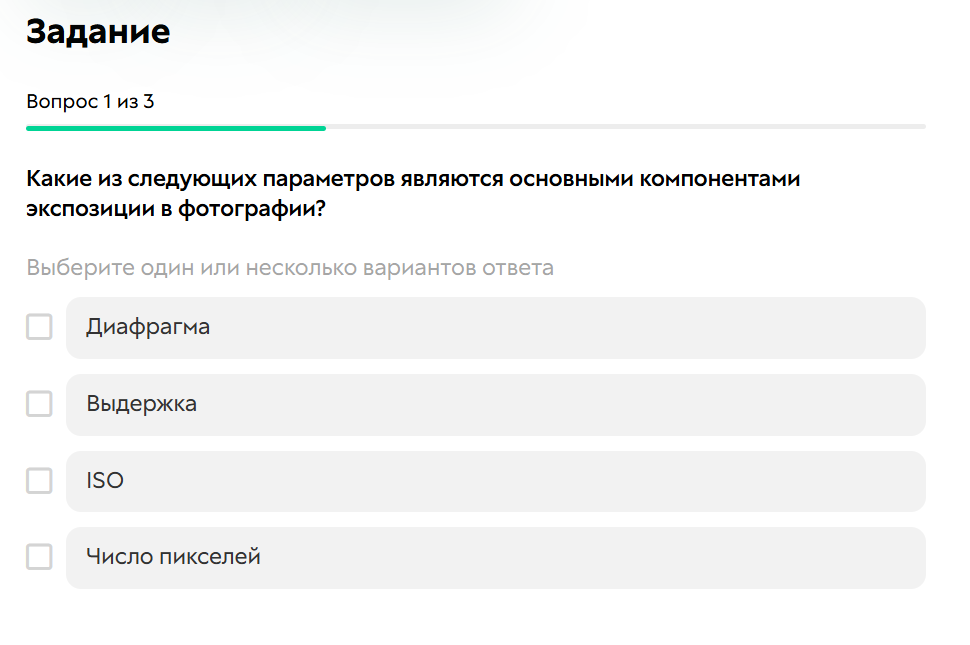This screenshot has height=645, width=970.
Task: Click the ISO answer text label
Action: (103, 481)
